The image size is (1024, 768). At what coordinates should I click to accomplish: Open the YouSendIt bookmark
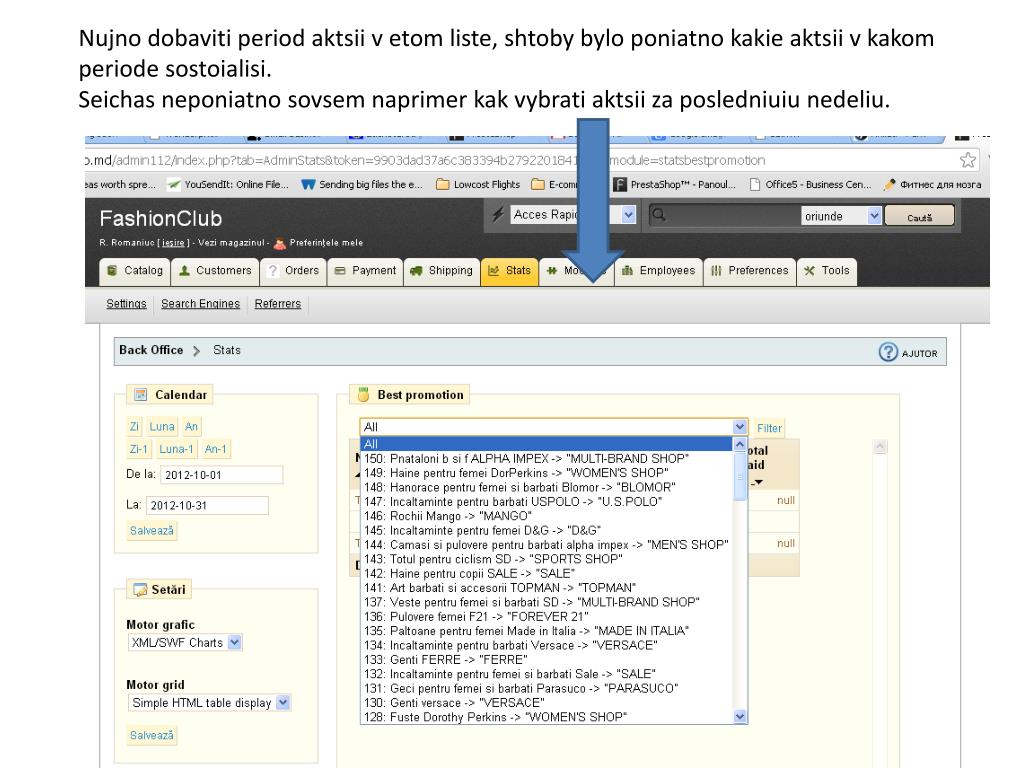[x=228, y=185]
